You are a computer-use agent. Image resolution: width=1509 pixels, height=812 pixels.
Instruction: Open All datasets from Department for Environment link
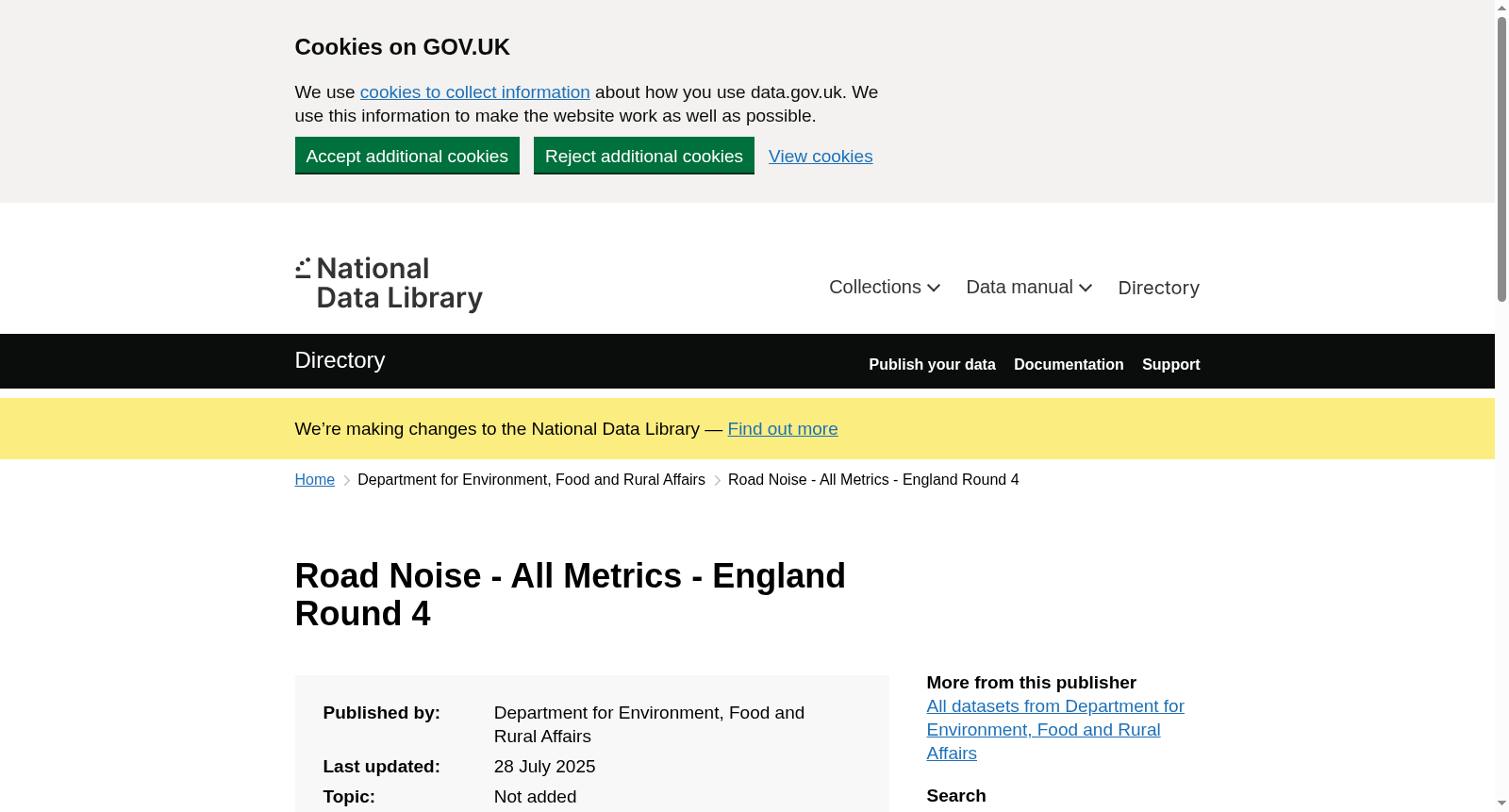(1055, 730)
